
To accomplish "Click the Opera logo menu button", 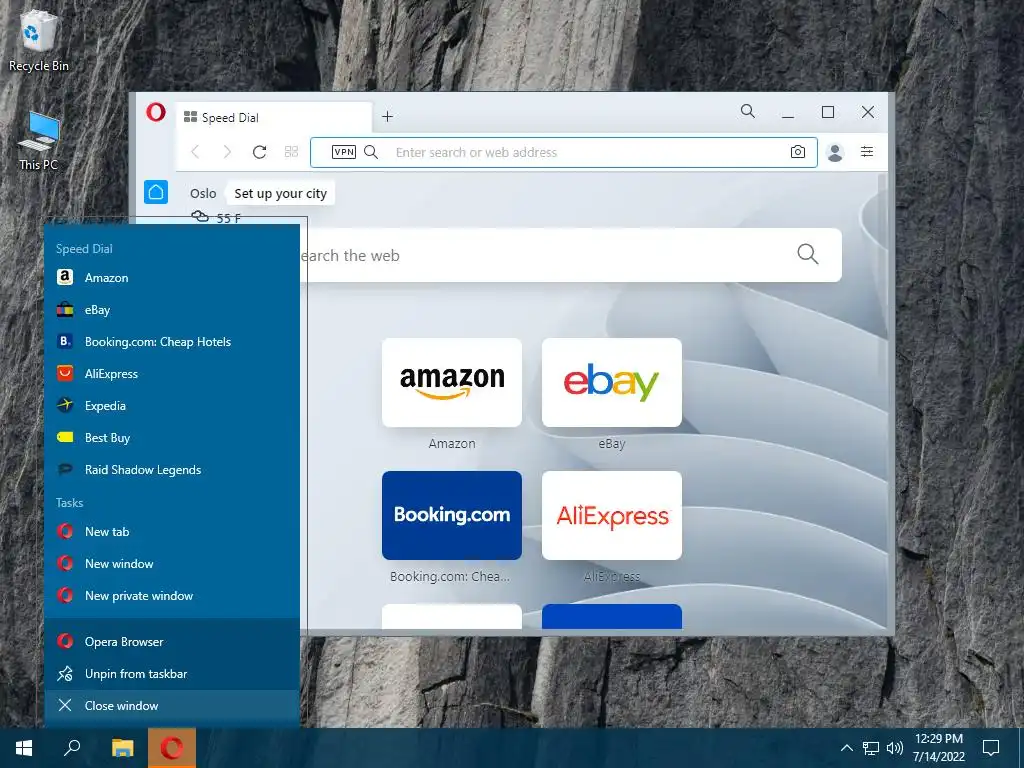I will [155, 112].
